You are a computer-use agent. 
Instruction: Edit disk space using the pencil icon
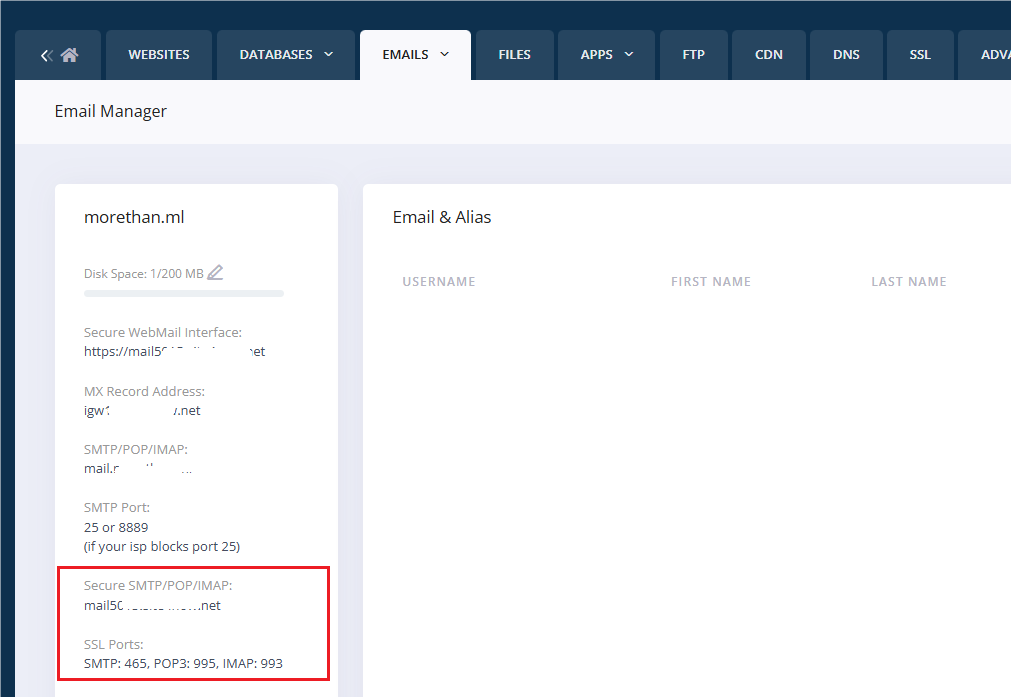click(215, 271)
